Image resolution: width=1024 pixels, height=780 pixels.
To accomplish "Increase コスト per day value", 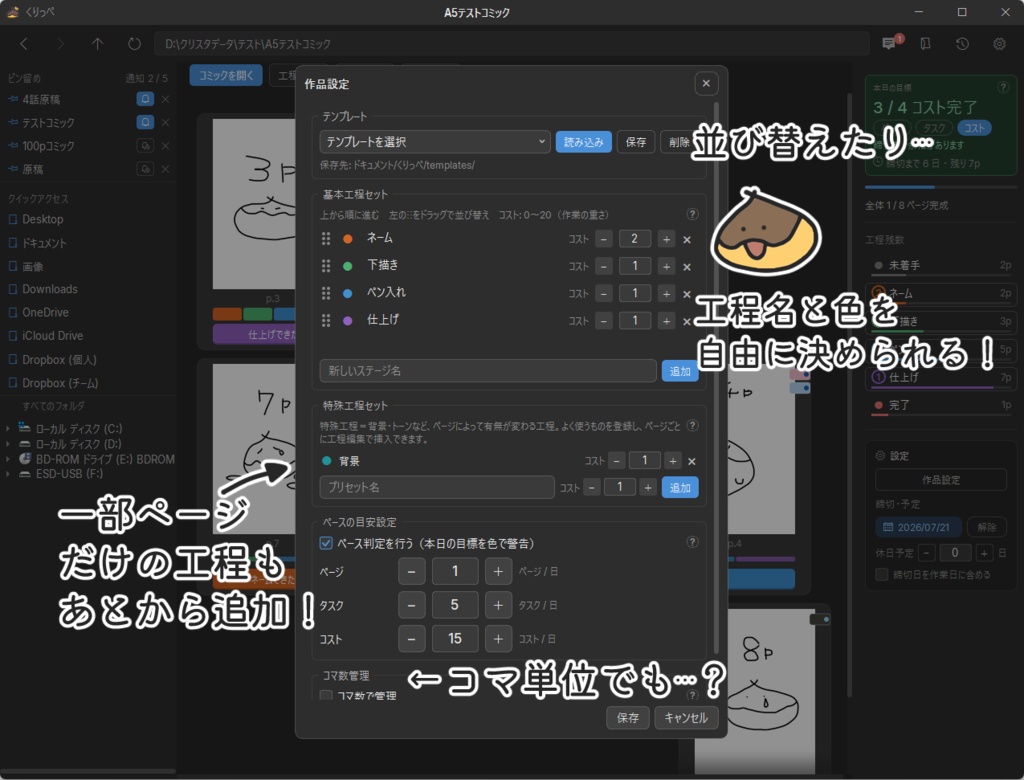I will tap(498, 638).
